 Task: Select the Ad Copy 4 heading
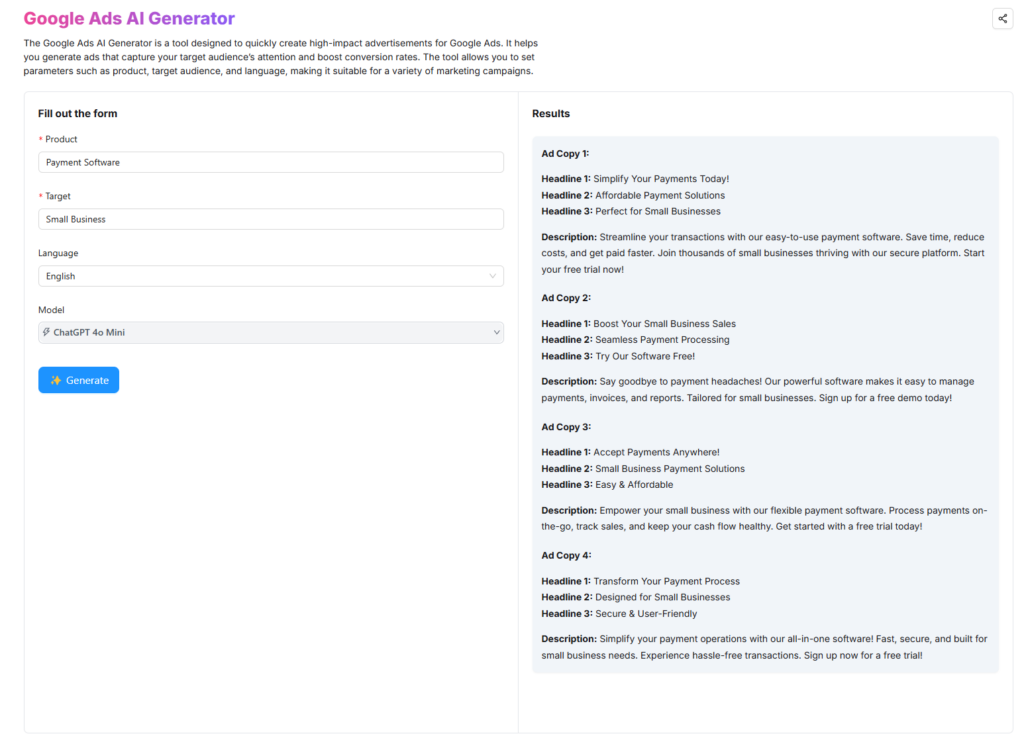[x=565, y=555]
